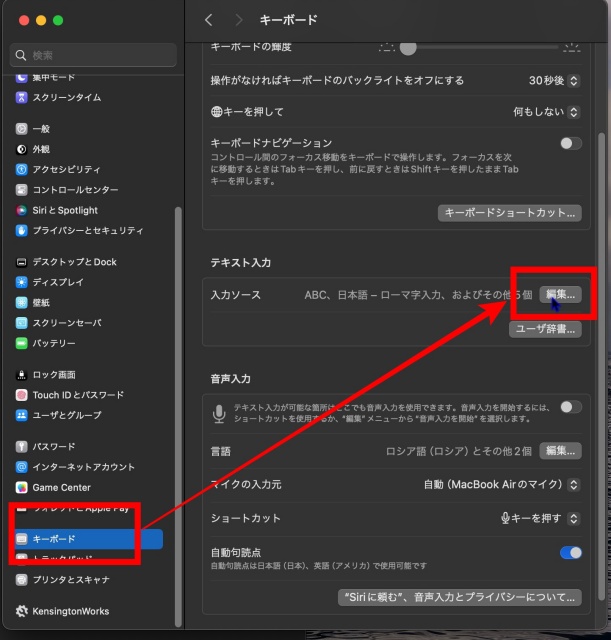Open the 30秒後 backlight timeout dropdown
The image size is (611, 640).
click(x=554, y=80)
